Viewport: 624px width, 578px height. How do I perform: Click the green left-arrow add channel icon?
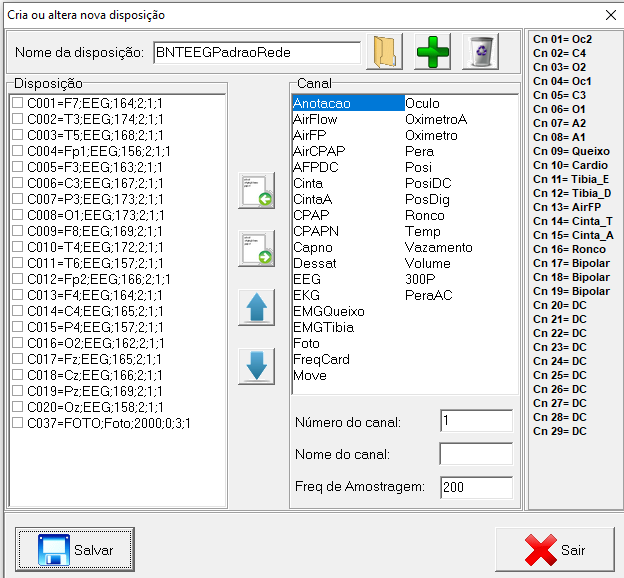tap(256, 190)
